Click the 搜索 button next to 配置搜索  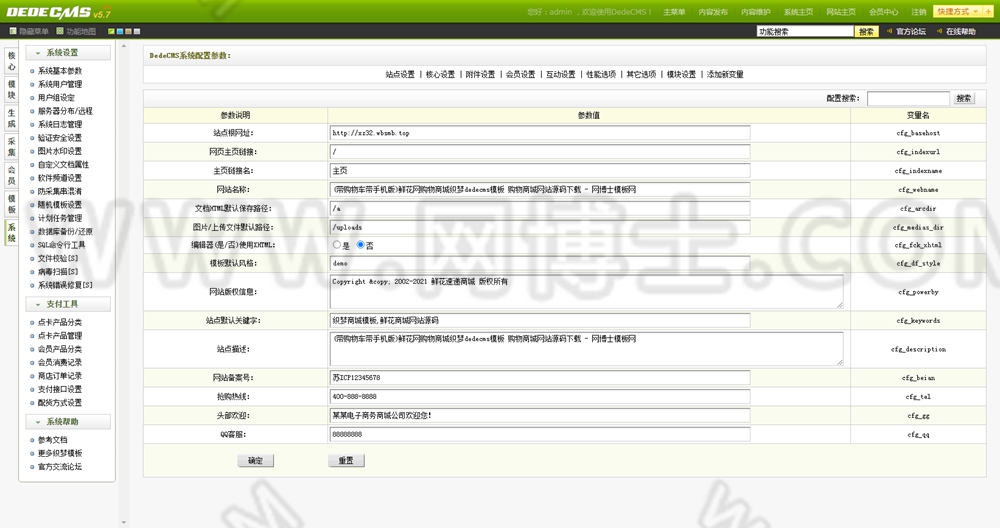coord(964,98)
